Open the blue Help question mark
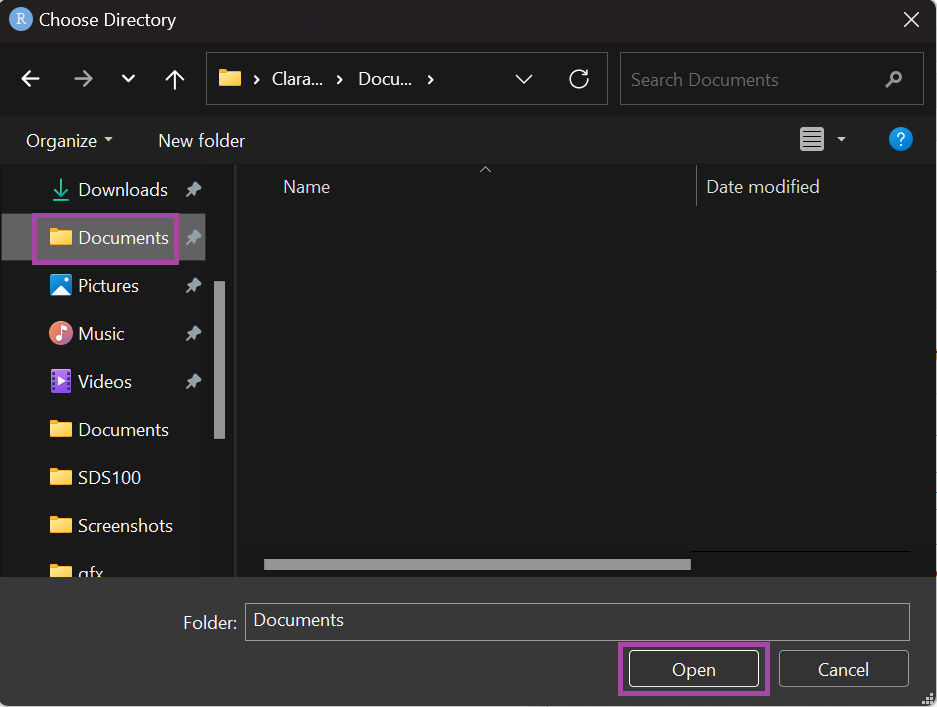 pyautogui.click(x=900, y=140)
